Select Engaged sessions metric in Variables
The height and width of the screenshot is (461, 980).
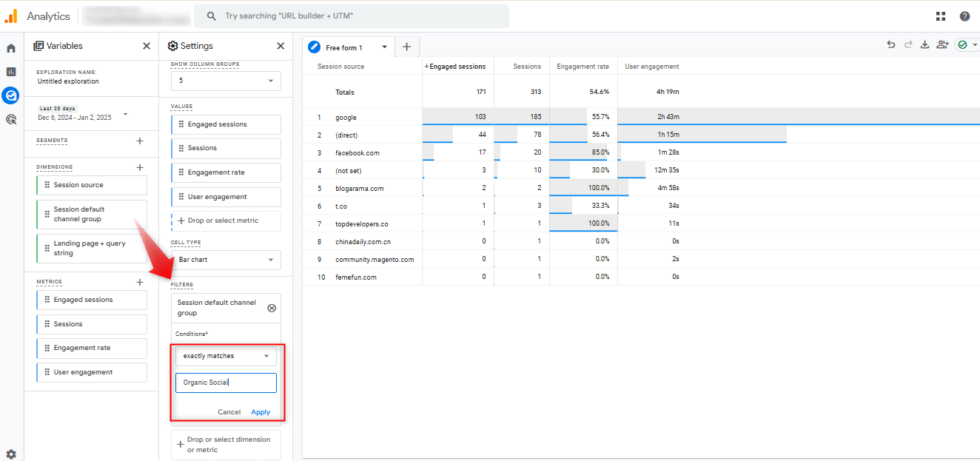coord(92,300)
